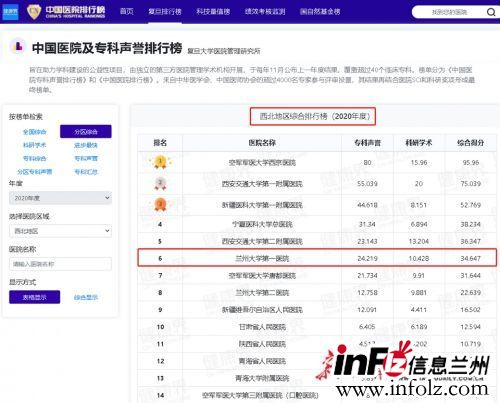Image resolution: width=500 pixels, height=403 pixels.
Task: Click the gold first-place medal icon
Action: (160, 162)
